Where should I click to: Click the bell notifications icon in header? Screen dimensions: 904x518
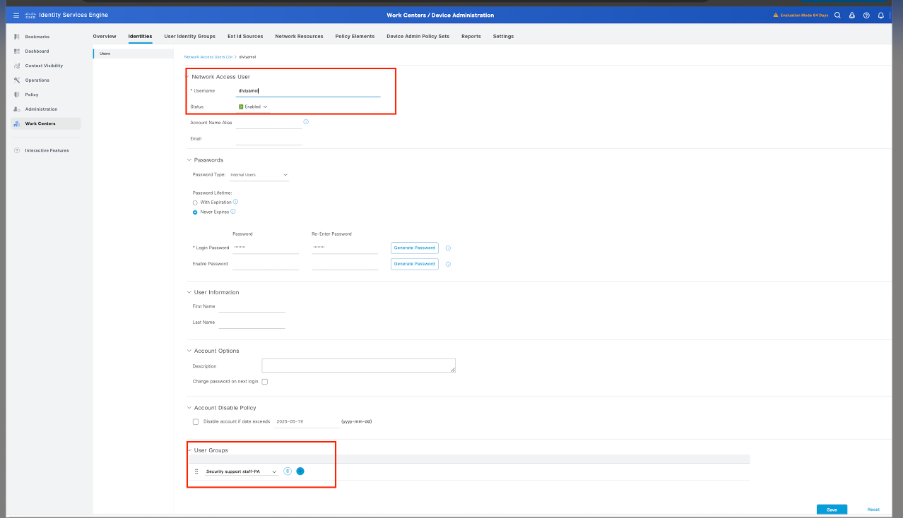[880, 16]
